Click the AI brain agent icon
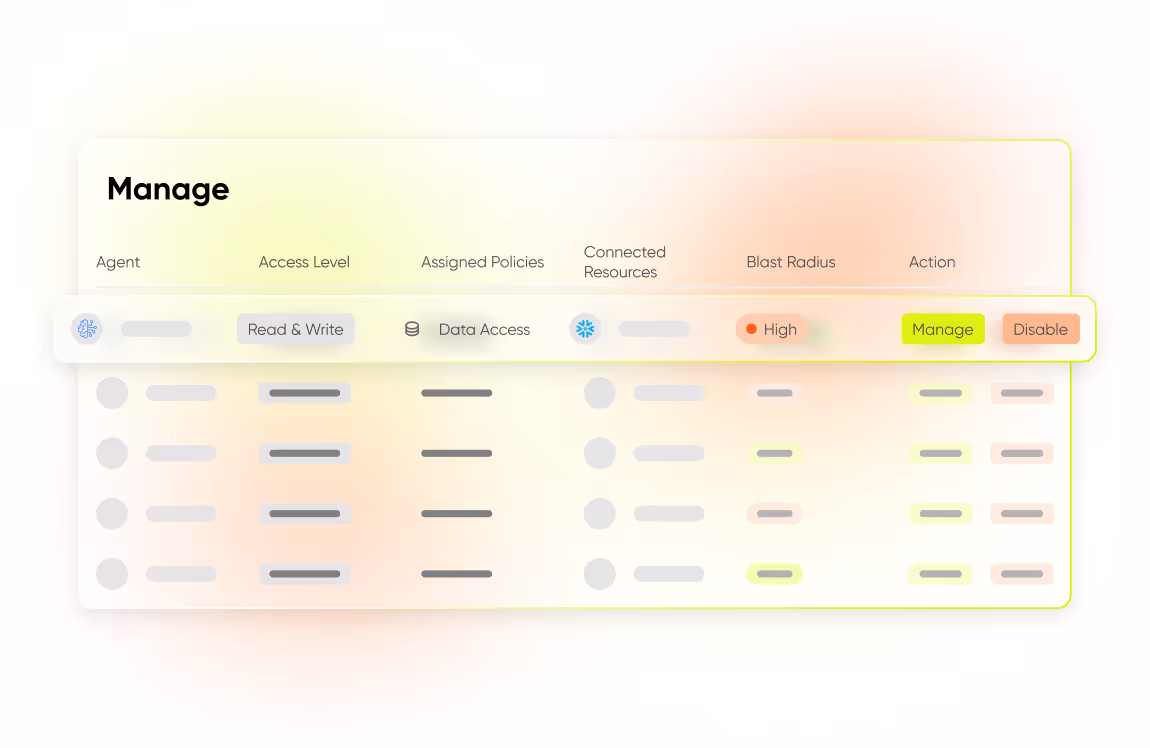Viewport: 1150px width, 748px height. [x=87, y=328]
